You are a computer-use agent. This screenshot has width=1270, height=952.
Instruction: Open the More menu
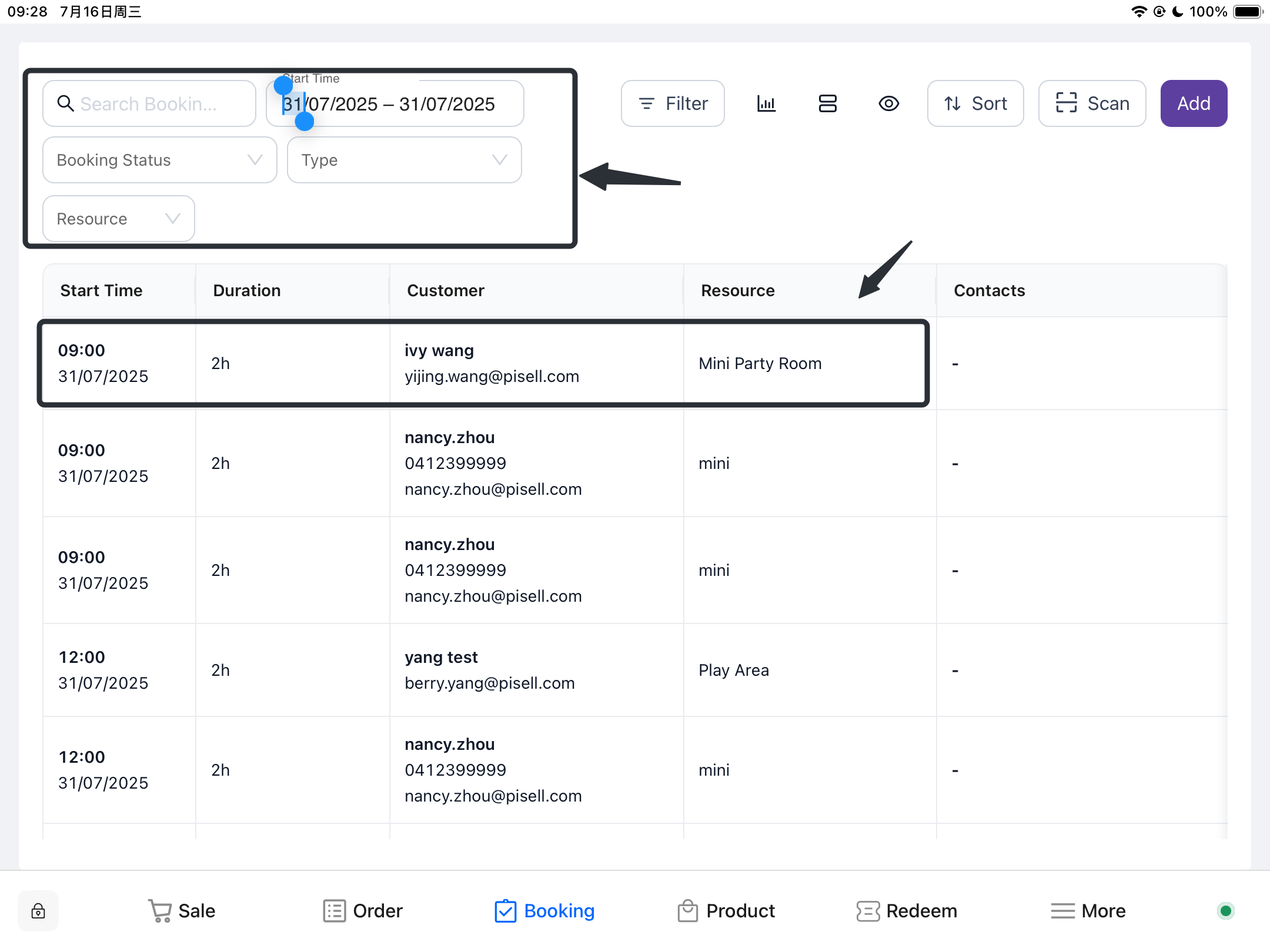pos(1088,911)
